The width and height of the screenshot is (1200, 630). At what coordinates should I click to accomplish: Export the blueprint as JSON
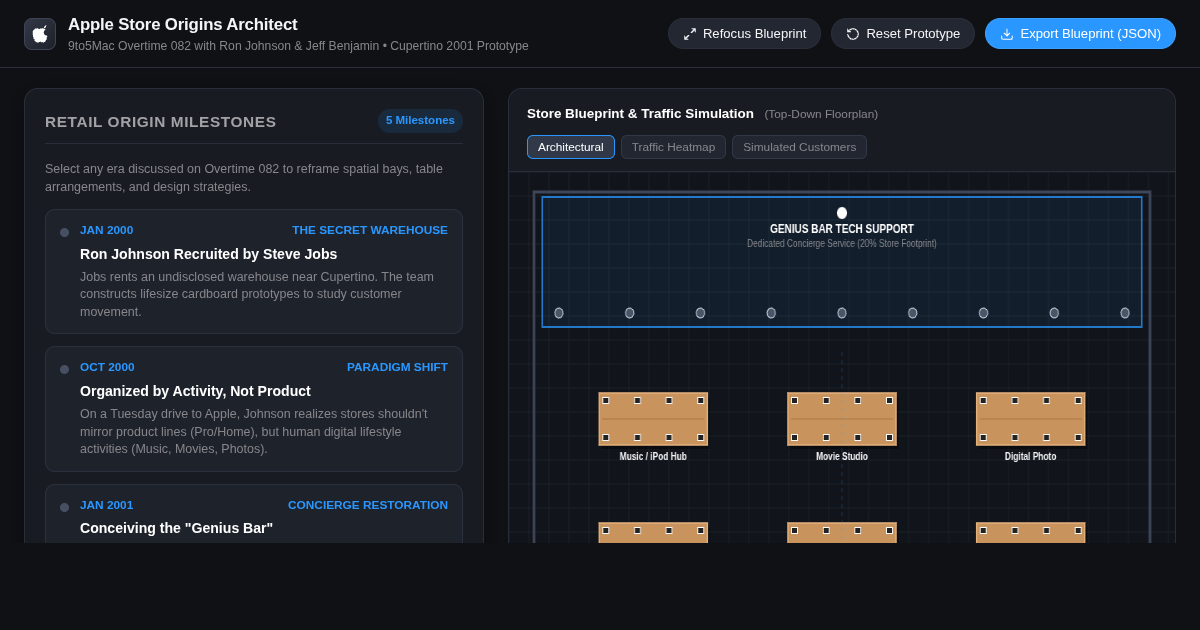click(x=1080, y=33)
